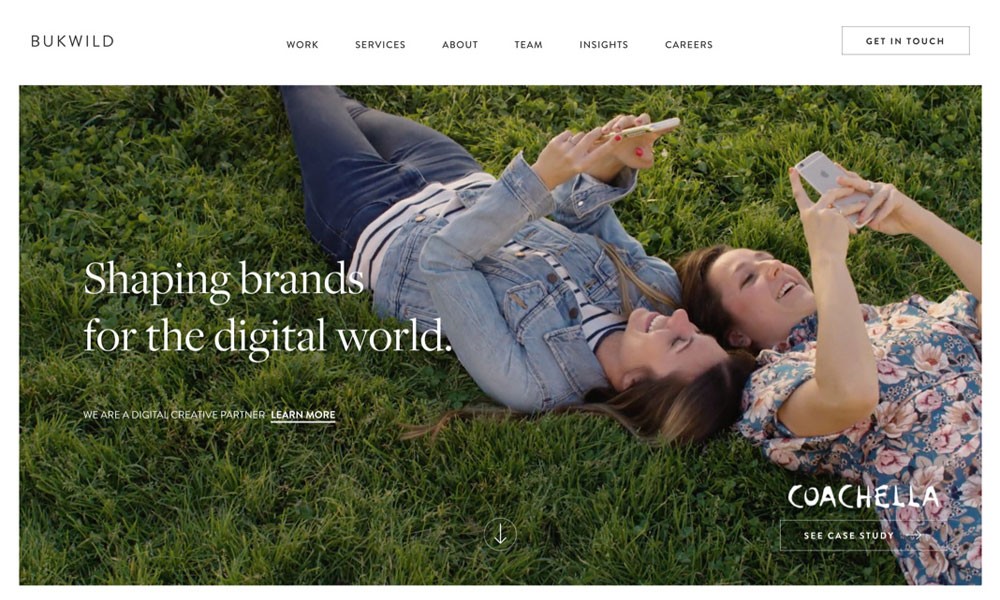Viewport: 1000px width, 600px height.
Task: Click the circled down-arrow scroll icon
Action: [x=500, y=534]
